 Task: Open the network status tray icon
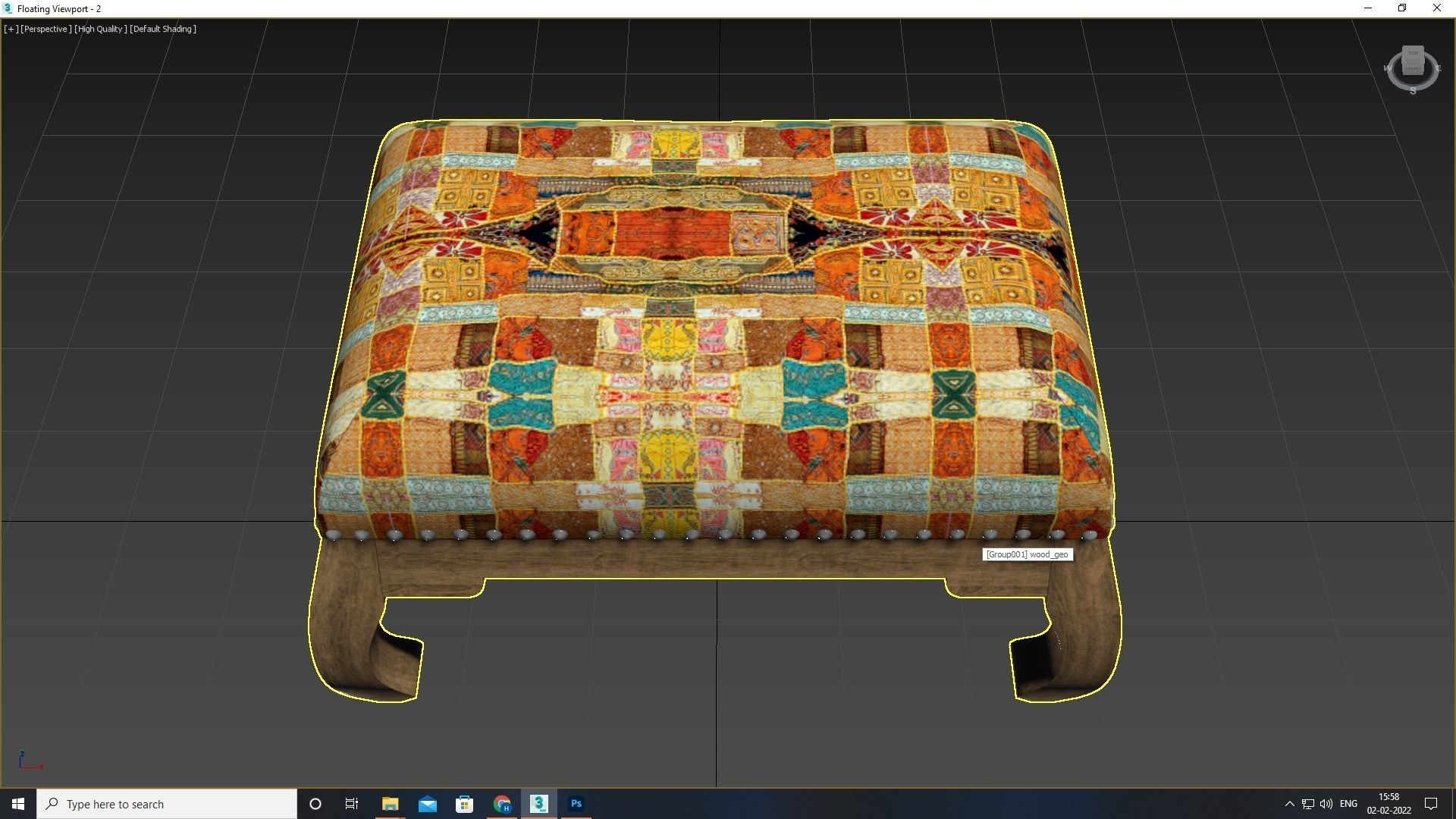click(x=1308, y=804)
